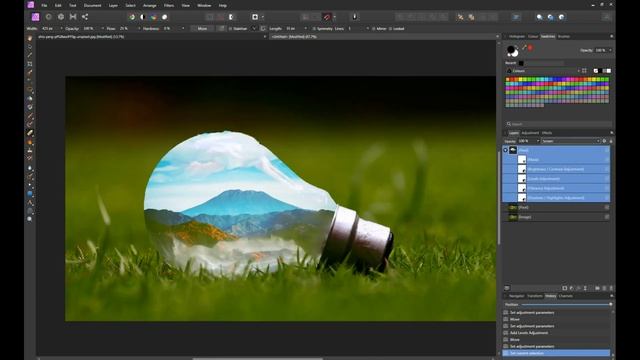Click the Assistant toolbar icon
640x360 pixels.
(x=354, y=17)
